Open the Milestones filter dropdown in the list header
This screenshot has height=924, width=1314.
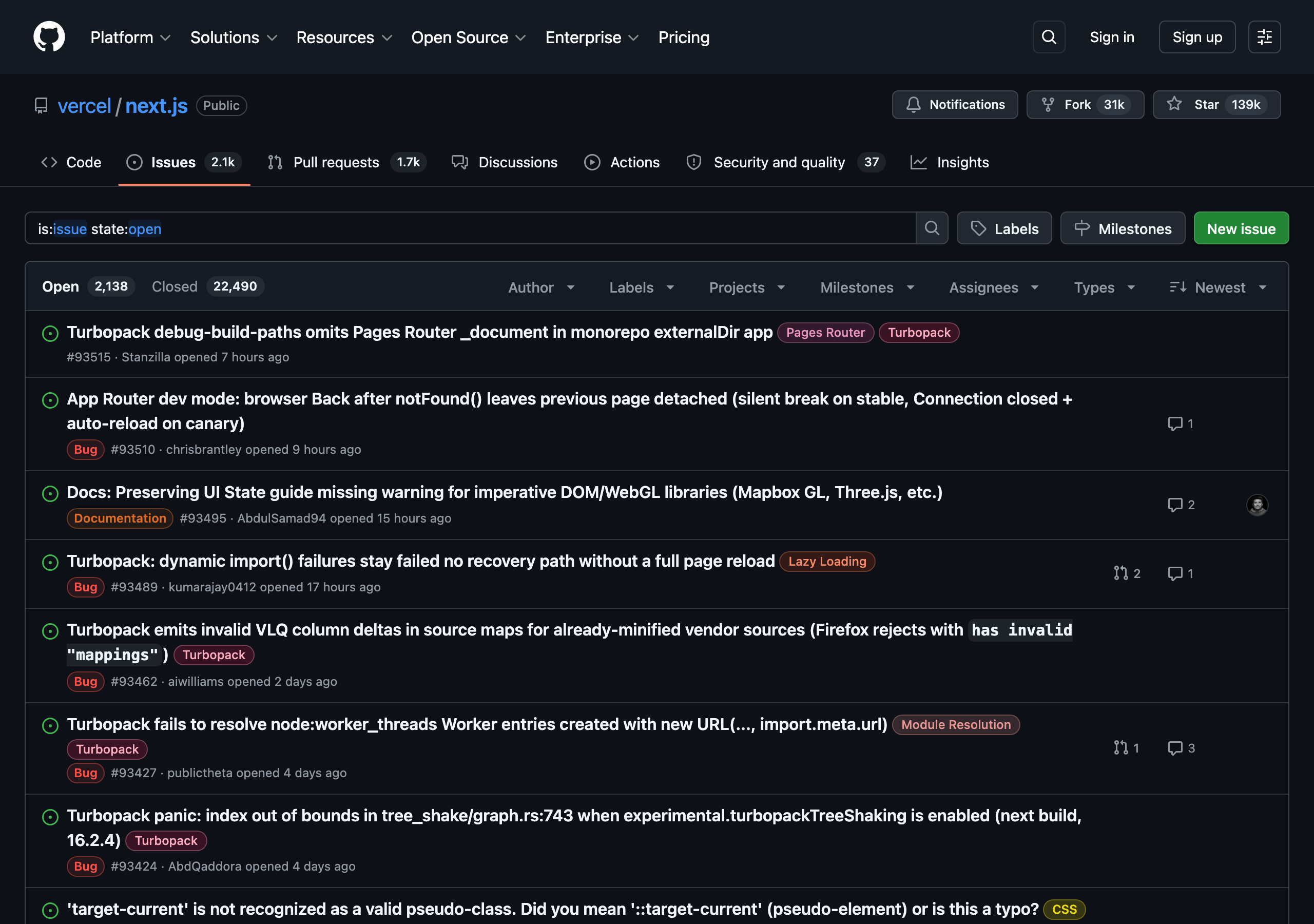[x=867, y=287]
